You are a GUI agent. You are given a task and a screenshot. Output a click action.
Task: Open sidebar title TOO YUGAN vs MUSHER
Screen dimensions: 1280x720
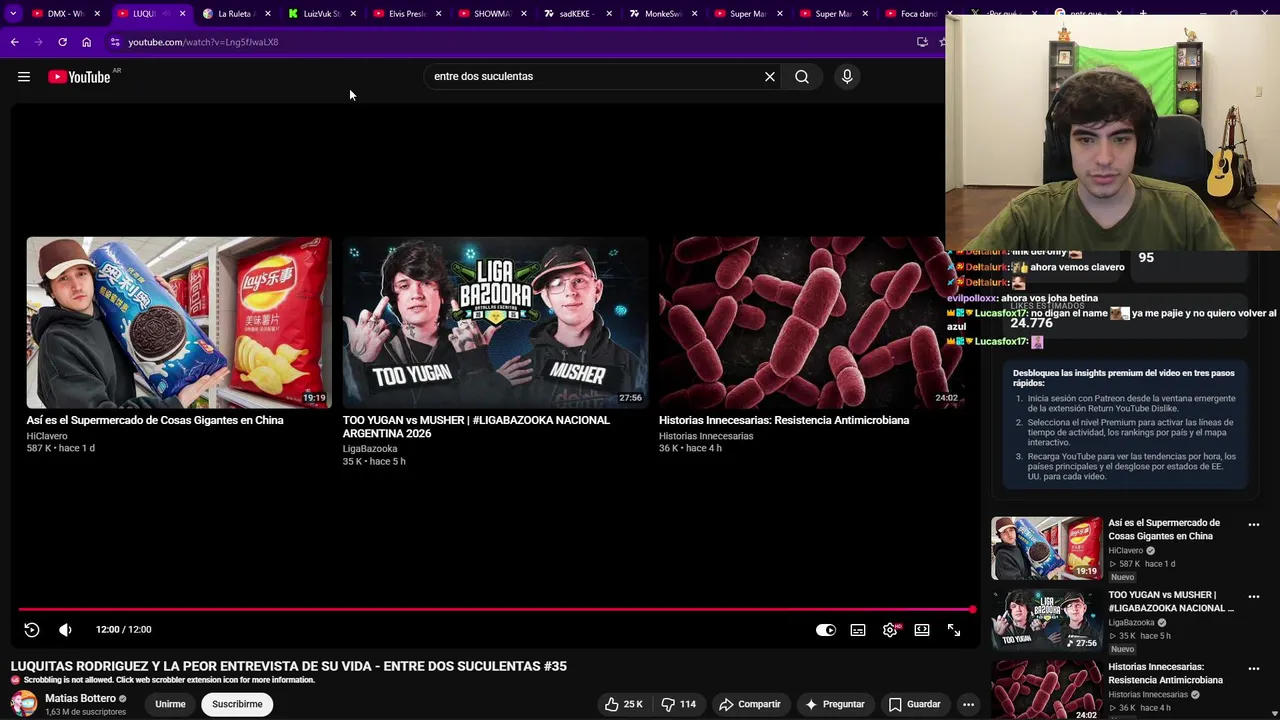[x=1170, y=601]
